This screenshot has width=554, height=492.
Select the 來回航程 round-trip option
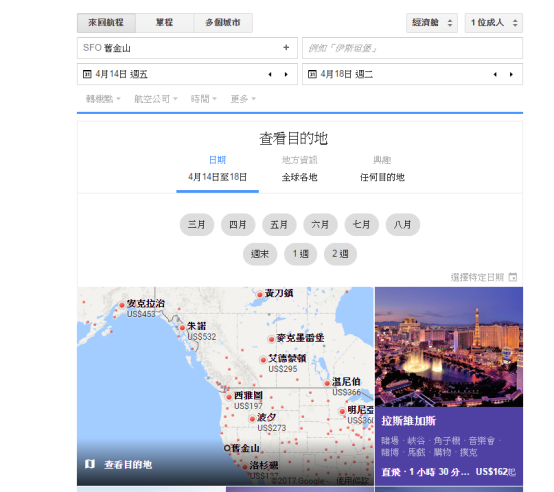(x=106, y=23)
